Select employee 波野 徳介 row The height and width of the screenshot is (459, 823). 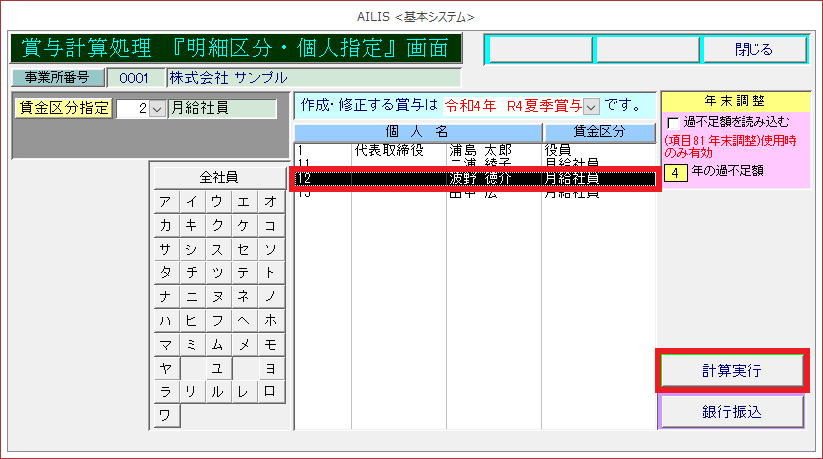pyautogui.click(x=475, y=178)
